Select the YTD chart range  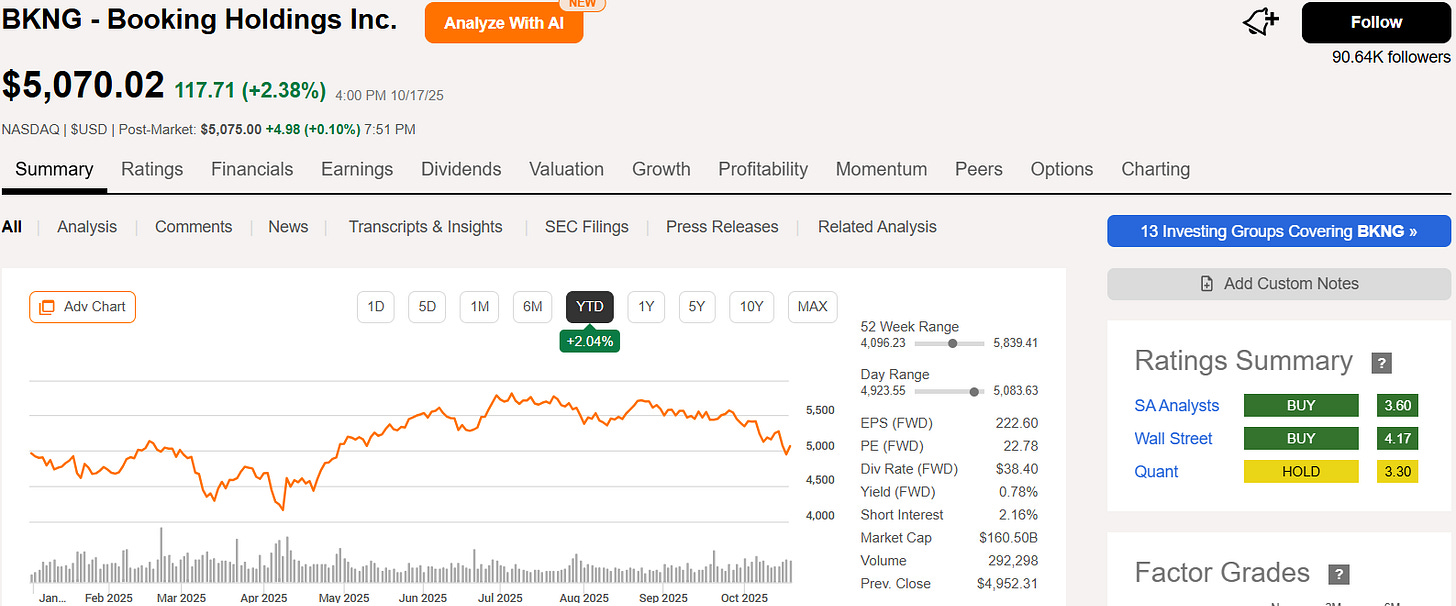click(590, 307)
